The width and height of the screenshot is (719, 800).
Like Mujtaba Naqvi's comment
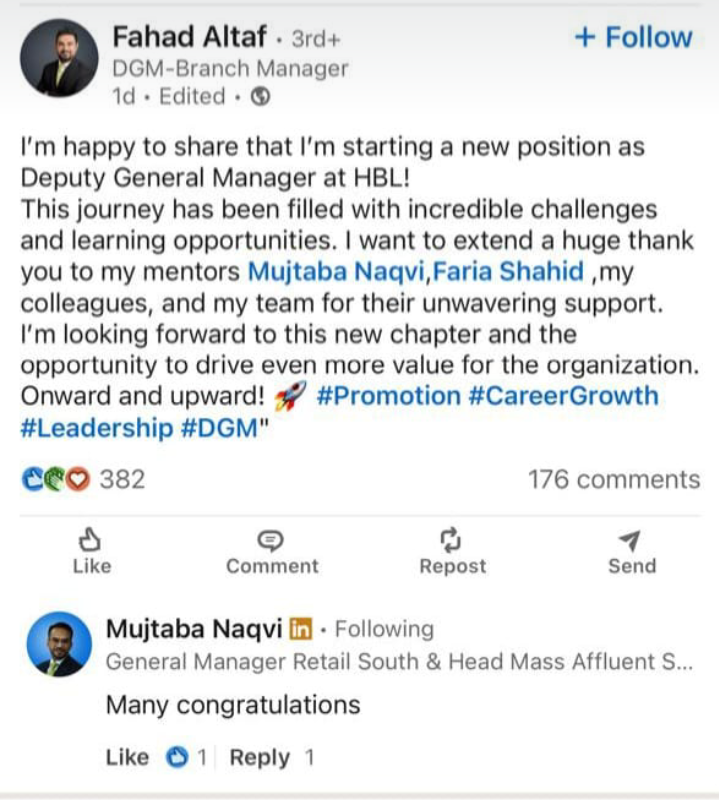(x=127, y=758)
